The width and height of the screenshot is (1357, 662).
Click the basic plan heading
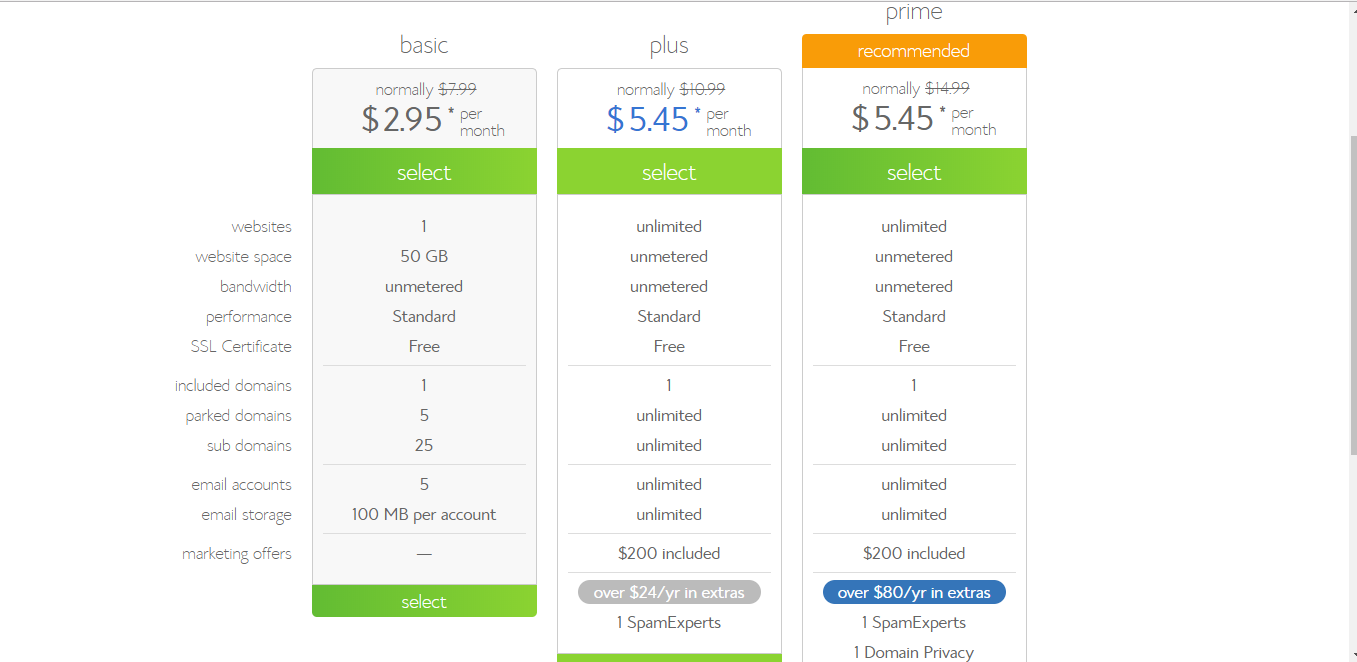[424, 45]
